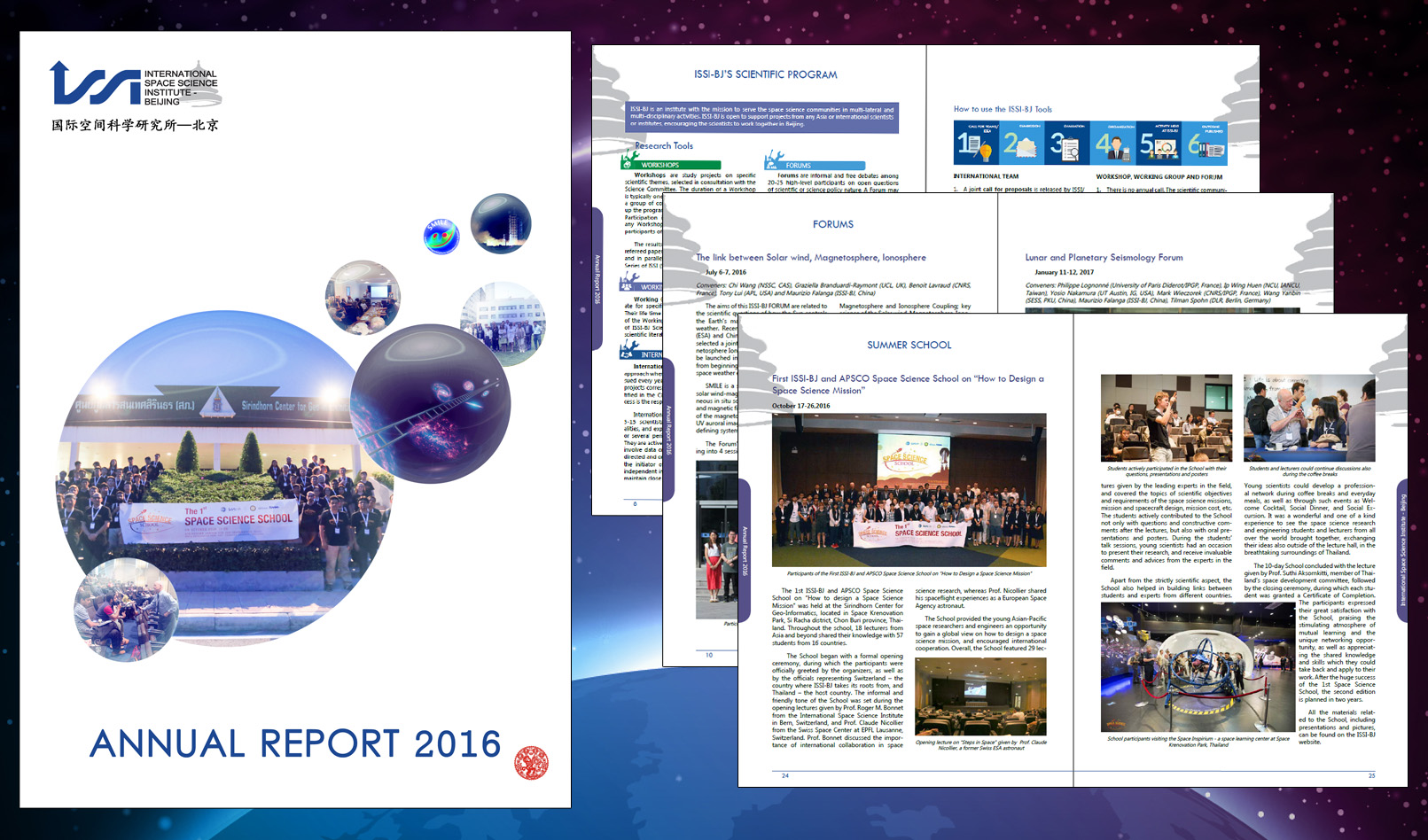Click the FORUMS page title
The width and height of the screenshot is (1428, 840).
[x=833, y=224]
